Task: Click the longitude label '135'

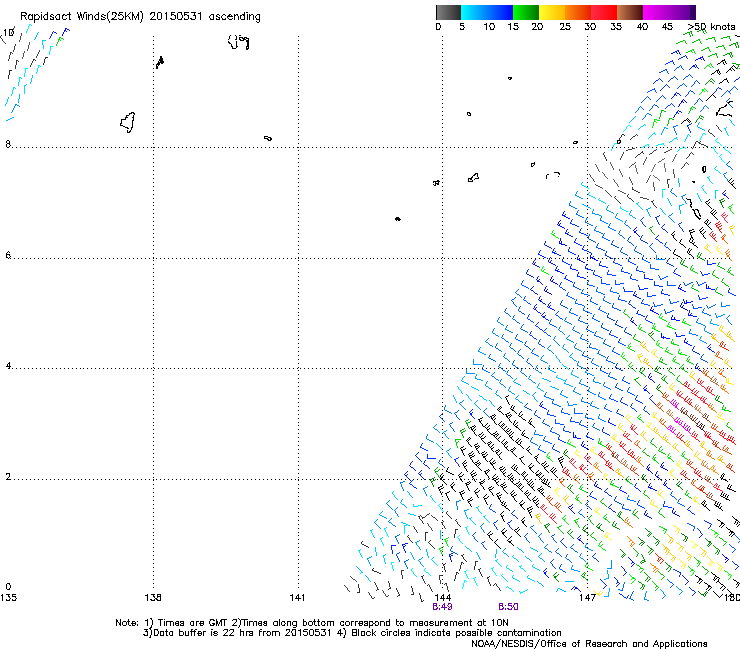Action: coord(8,598)
